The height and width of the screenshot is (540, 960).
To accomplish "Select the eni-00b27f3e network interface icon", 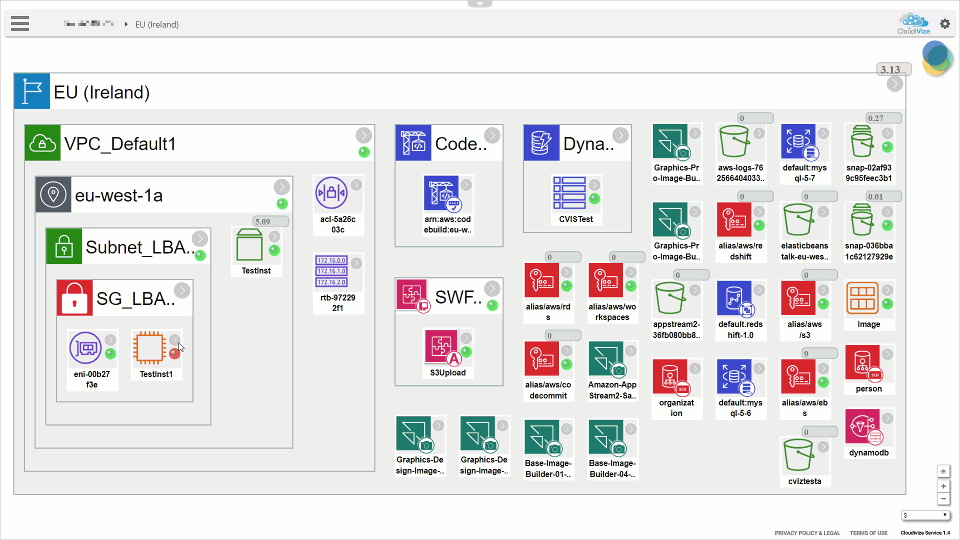I will [x=85, y=348].
